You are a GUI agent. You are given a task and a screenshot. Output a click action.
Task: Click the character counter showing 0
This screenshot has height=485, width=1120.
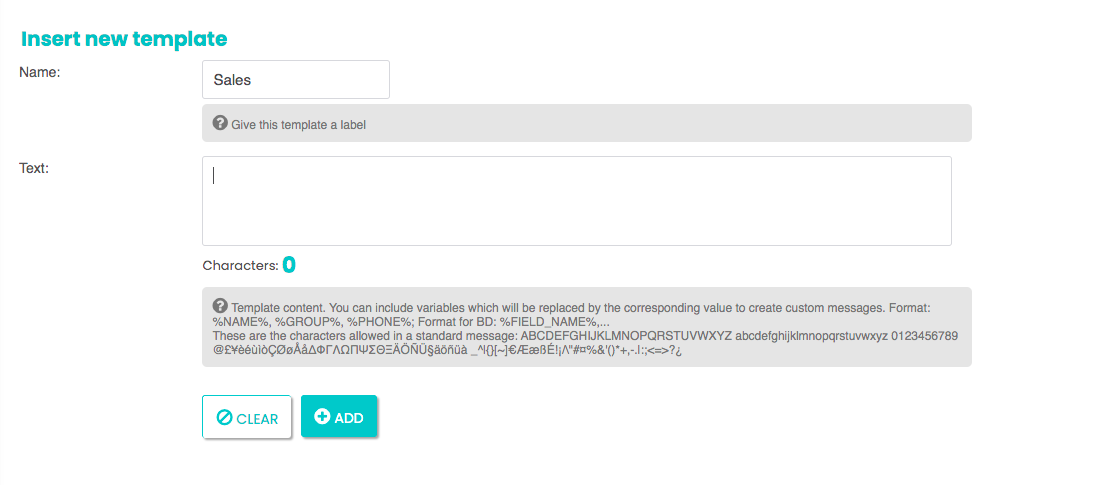click(289, 265)
